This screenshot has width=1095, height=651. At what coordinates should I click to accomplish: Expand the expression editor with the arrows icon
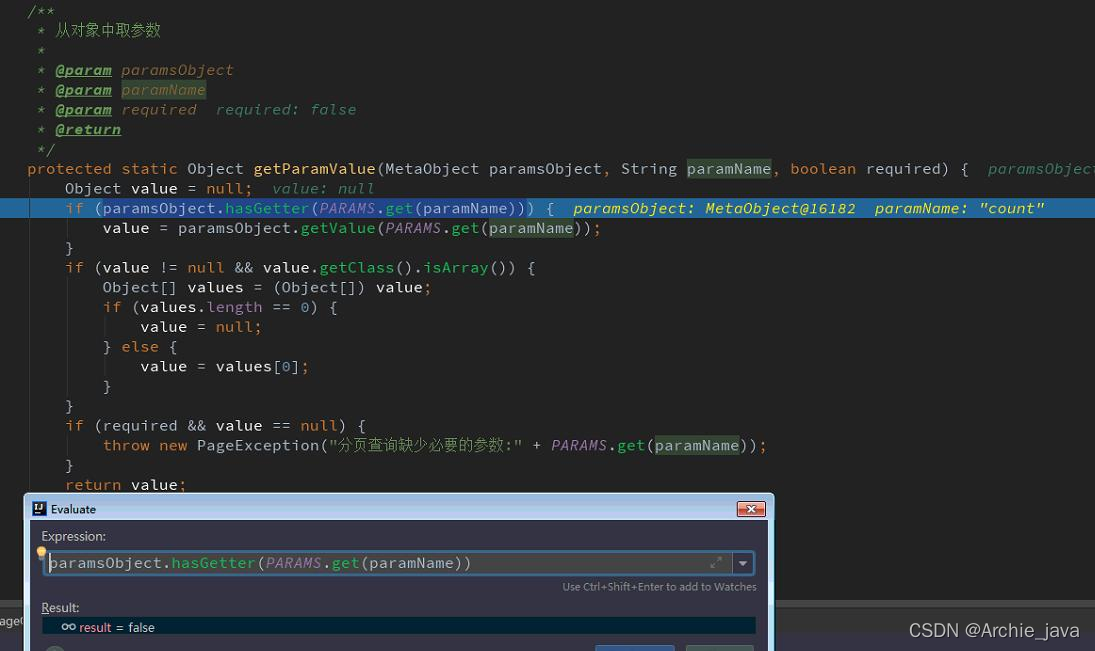[x=716, y=562]
